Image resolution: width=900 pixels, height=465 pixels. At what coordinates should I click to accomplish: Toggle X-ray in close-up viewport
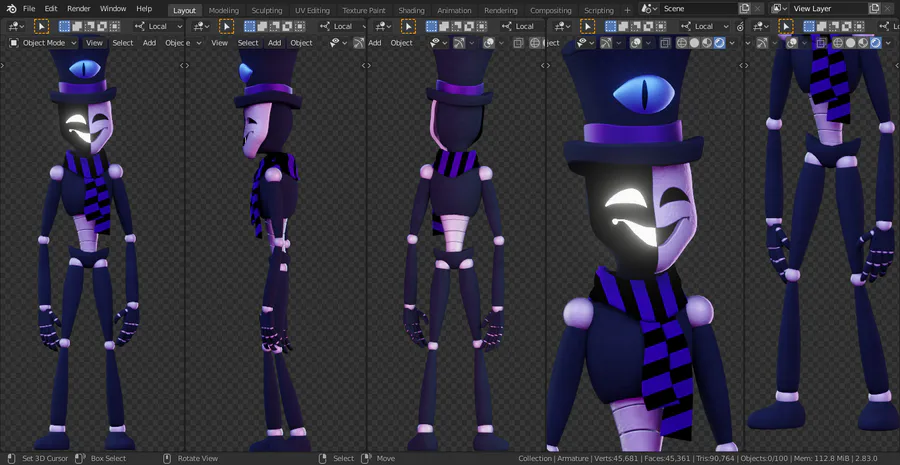click(665, 42)
